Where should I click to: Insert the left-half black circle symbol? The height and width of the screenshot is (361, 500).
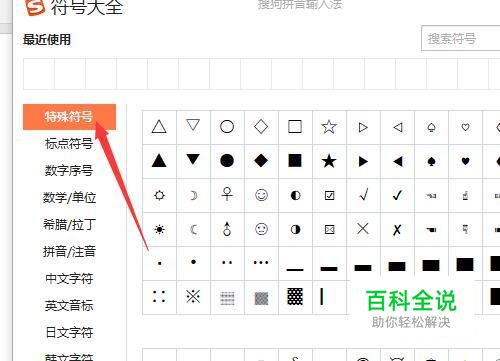(x=295, y=195)
